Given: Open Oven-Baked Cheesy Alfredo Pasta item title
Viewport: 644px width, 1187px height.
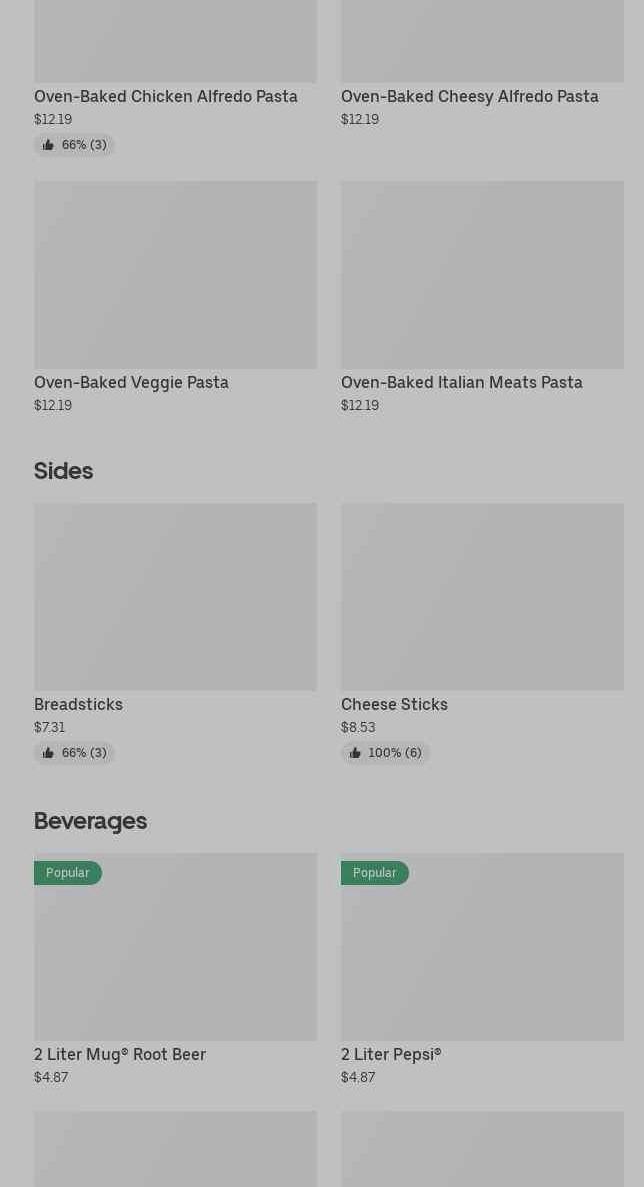Looking at the screenshot, I should click(x=469, y=97).
